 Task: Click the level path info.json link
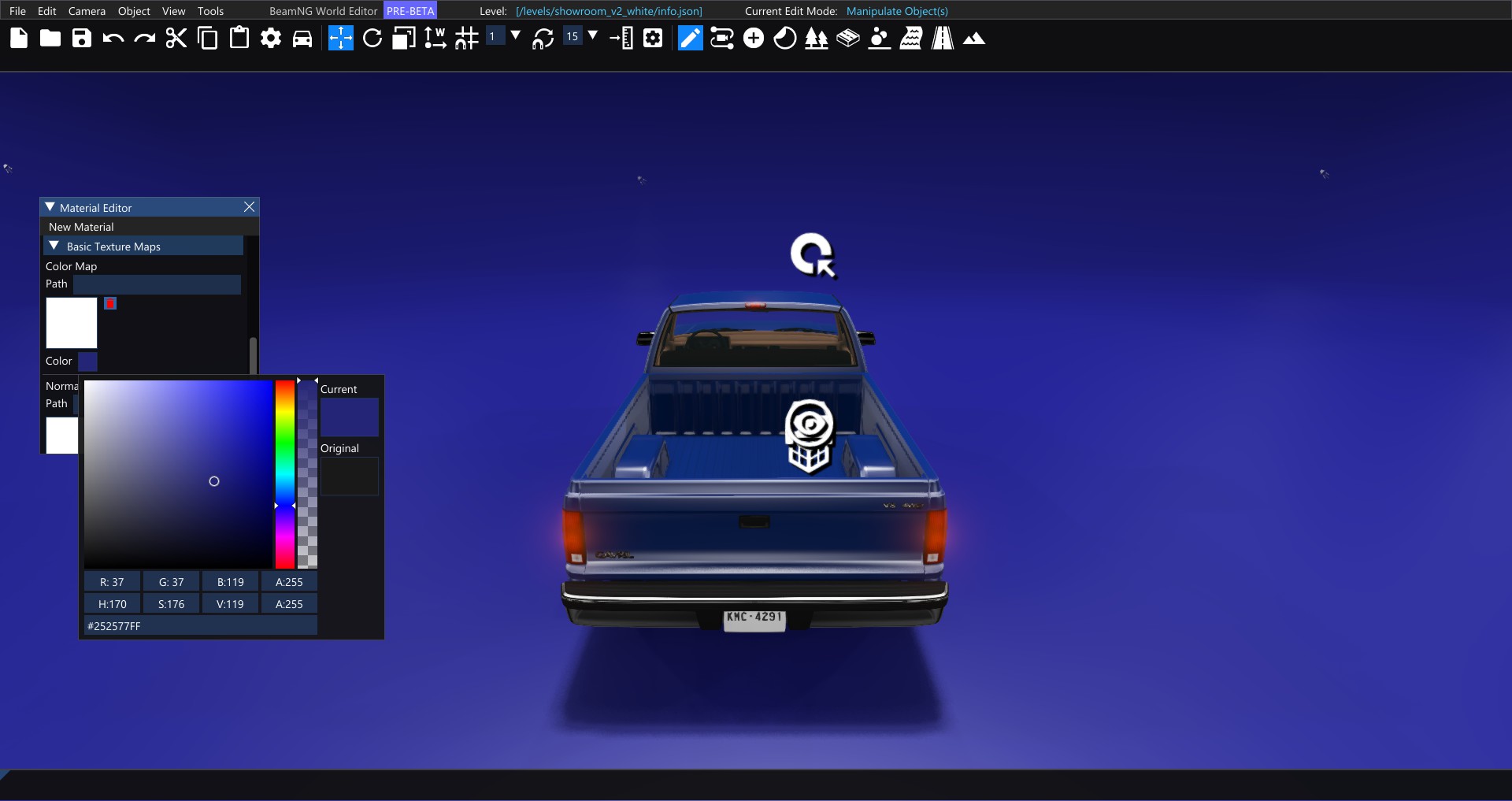[x=609, y=11]
